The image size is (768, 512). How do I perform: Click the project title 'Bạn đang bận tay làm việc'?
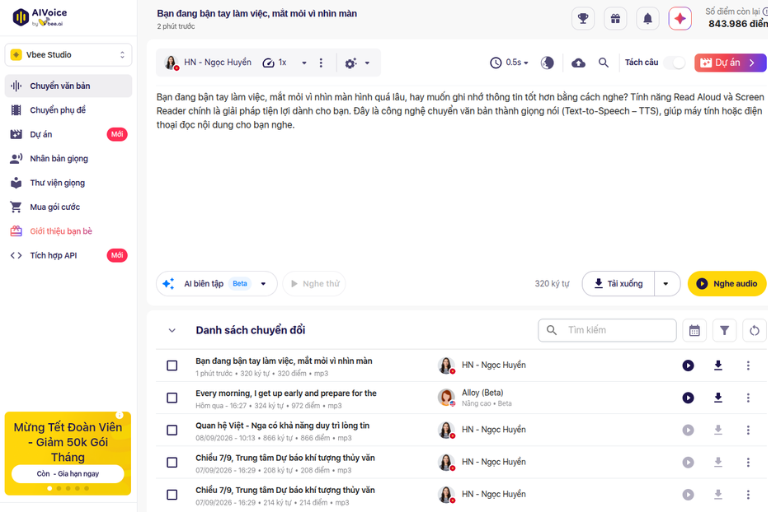coord(257,14)
